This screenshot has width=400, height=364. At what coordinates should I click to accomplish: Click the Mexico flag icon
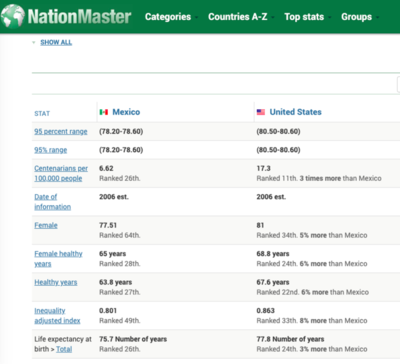click(x=104, y=112)
